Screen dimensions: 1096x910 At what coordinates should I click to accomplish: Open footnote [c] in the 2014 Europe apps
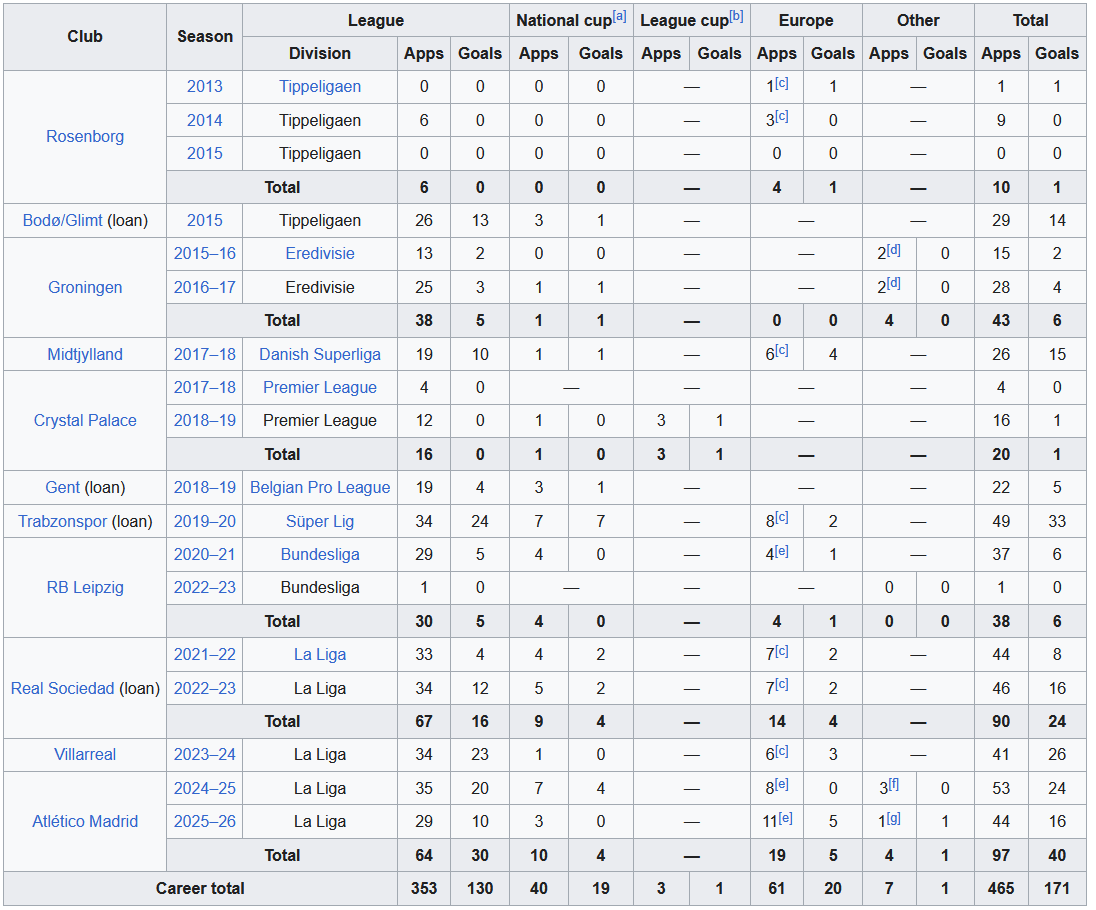point(781,116)
